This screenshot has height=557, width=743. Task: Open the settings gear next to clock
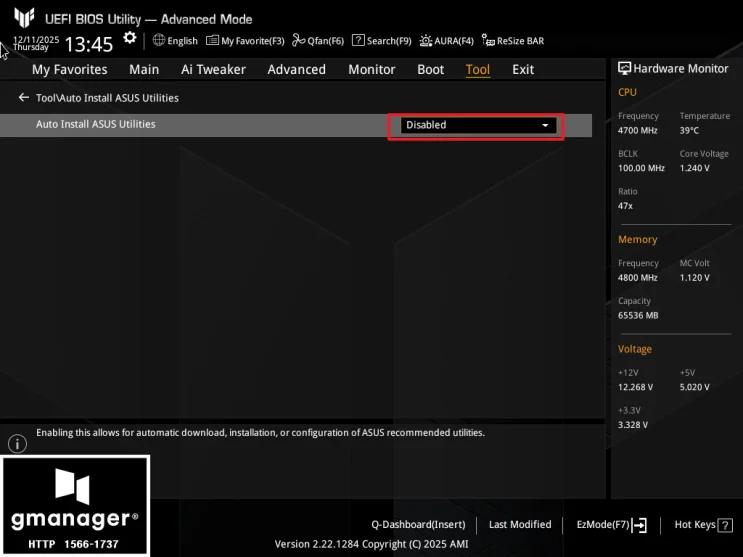[x=129, y=38]
